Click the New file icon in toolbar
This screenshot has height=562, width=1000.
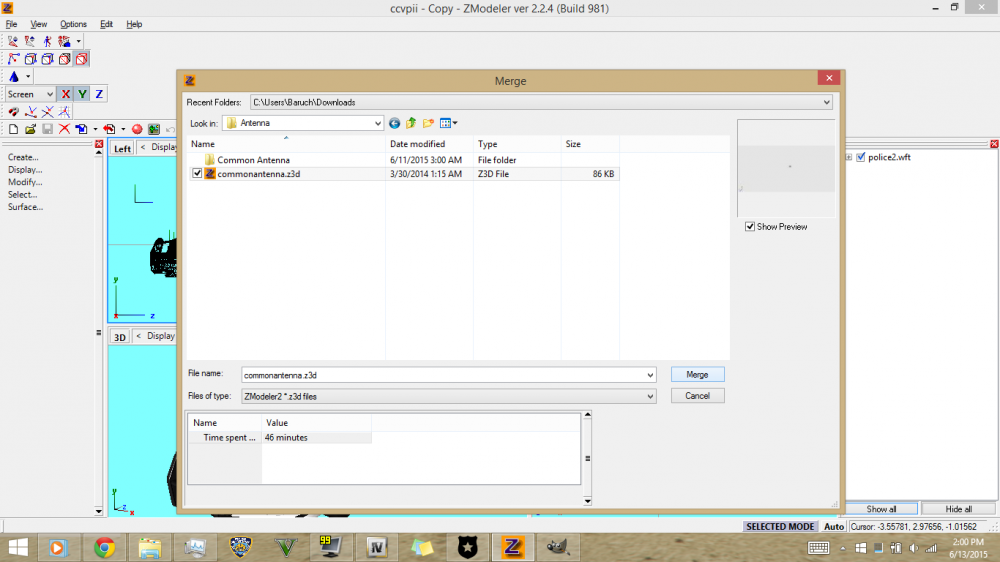pos(13,129)
